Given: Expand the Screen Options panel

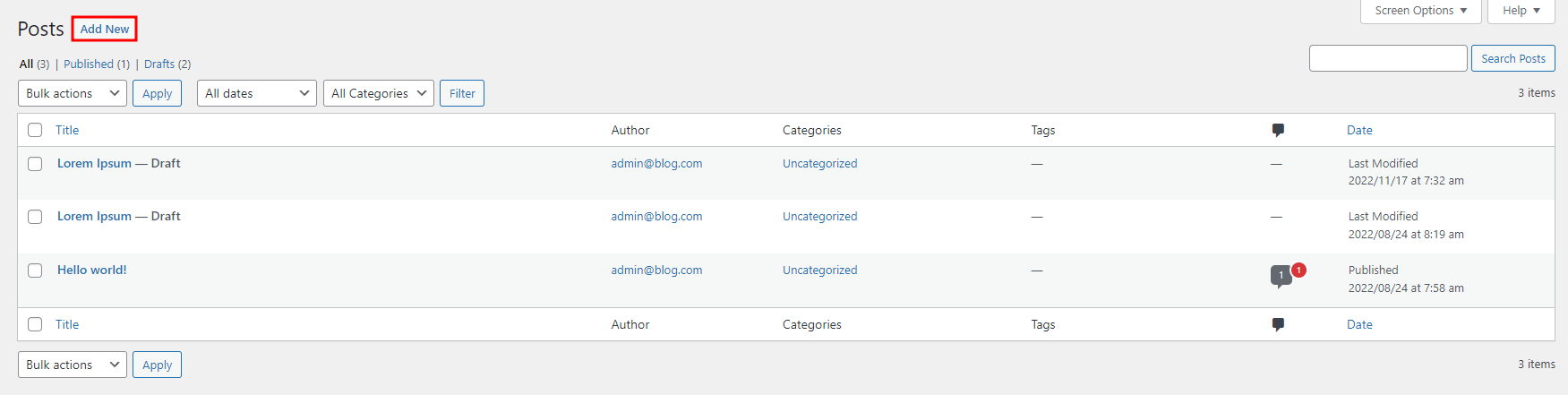Looking at the screenshot, I should click(1420, 11).
